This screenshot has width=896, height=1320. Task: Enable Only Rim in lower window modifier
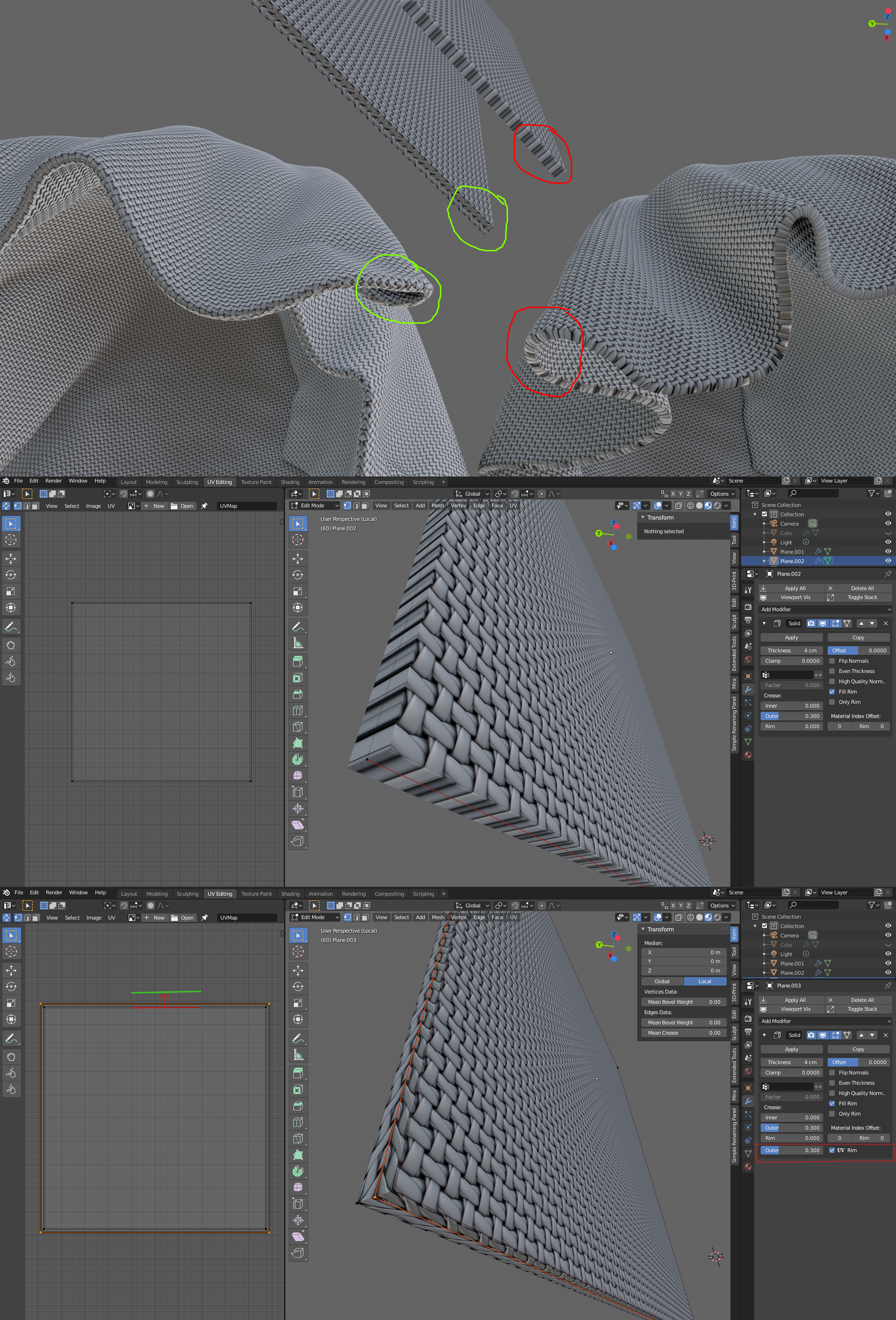click(x=832, y=1113)
